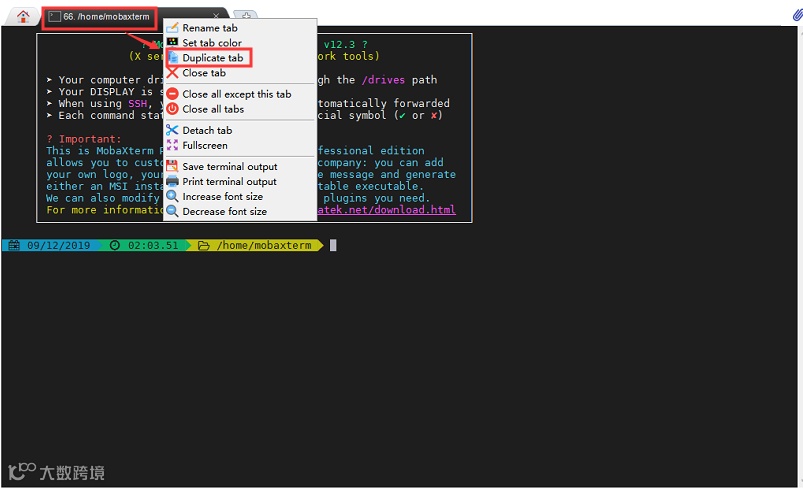Click the /drives path text
The image size is (803, 488).
(383, 80)
